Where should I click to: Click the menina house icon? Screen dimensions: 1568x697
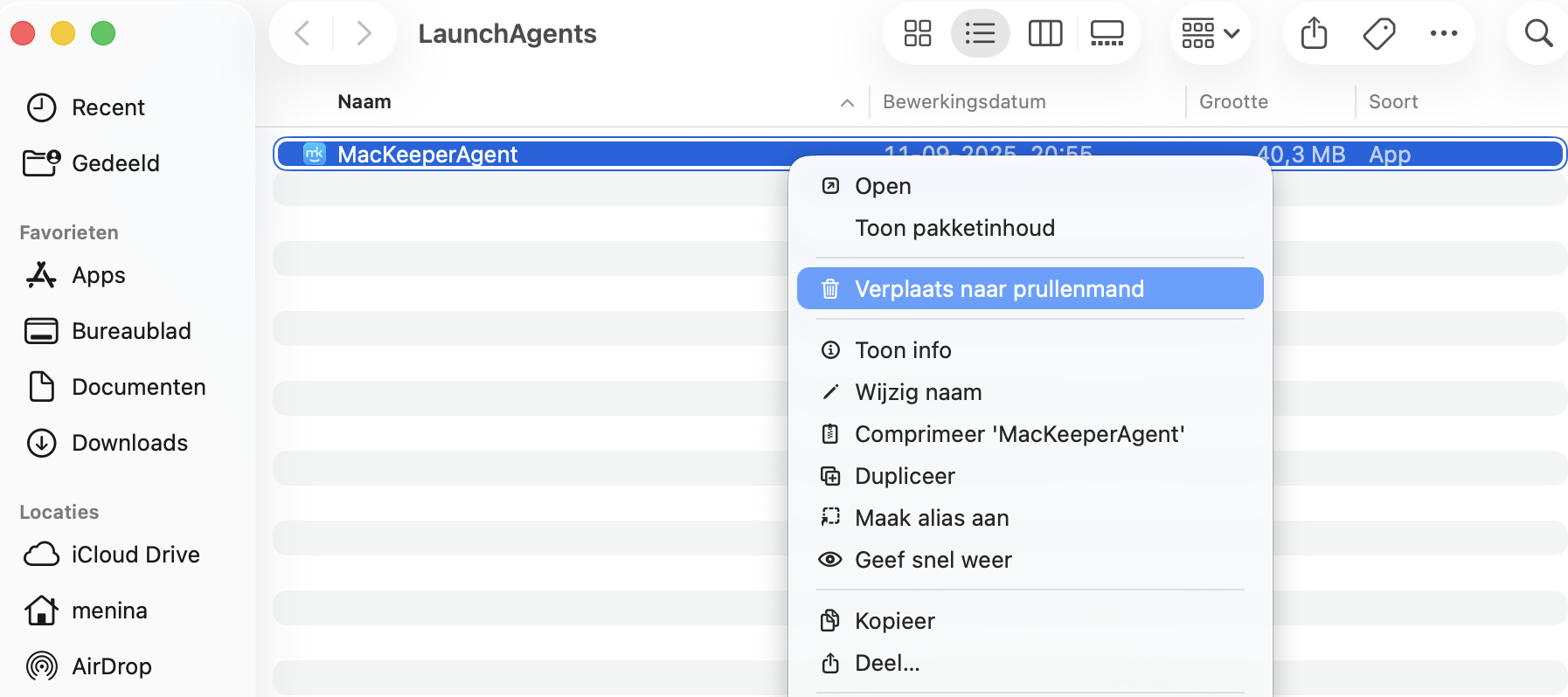41,610
